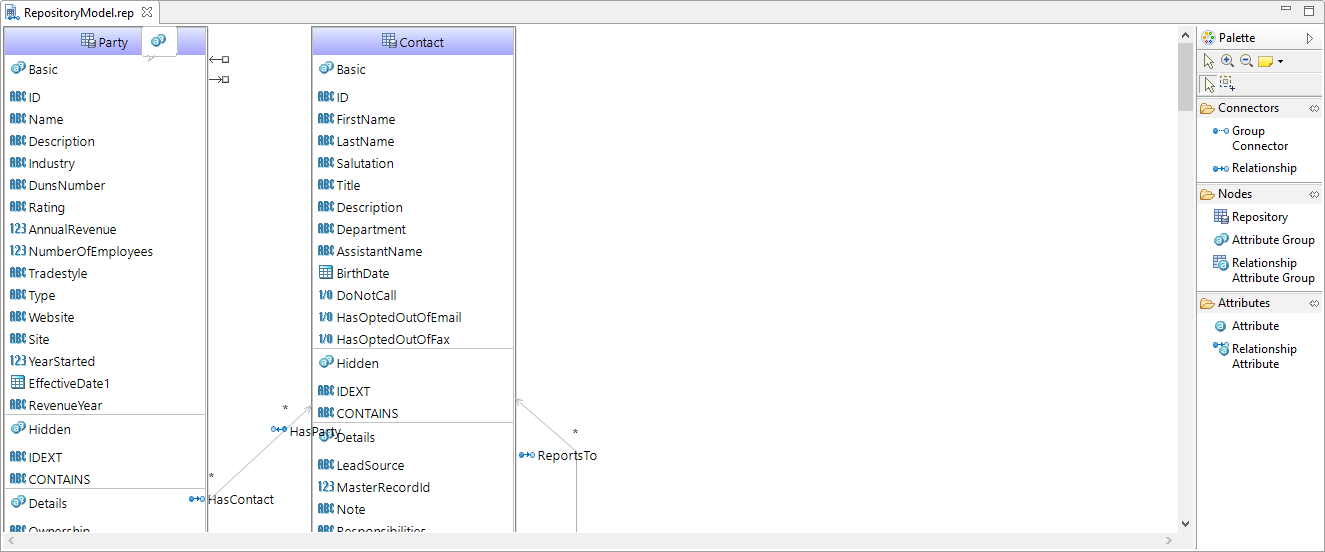
Task: Pin the Connectors drawer open
Action: 1314,108
